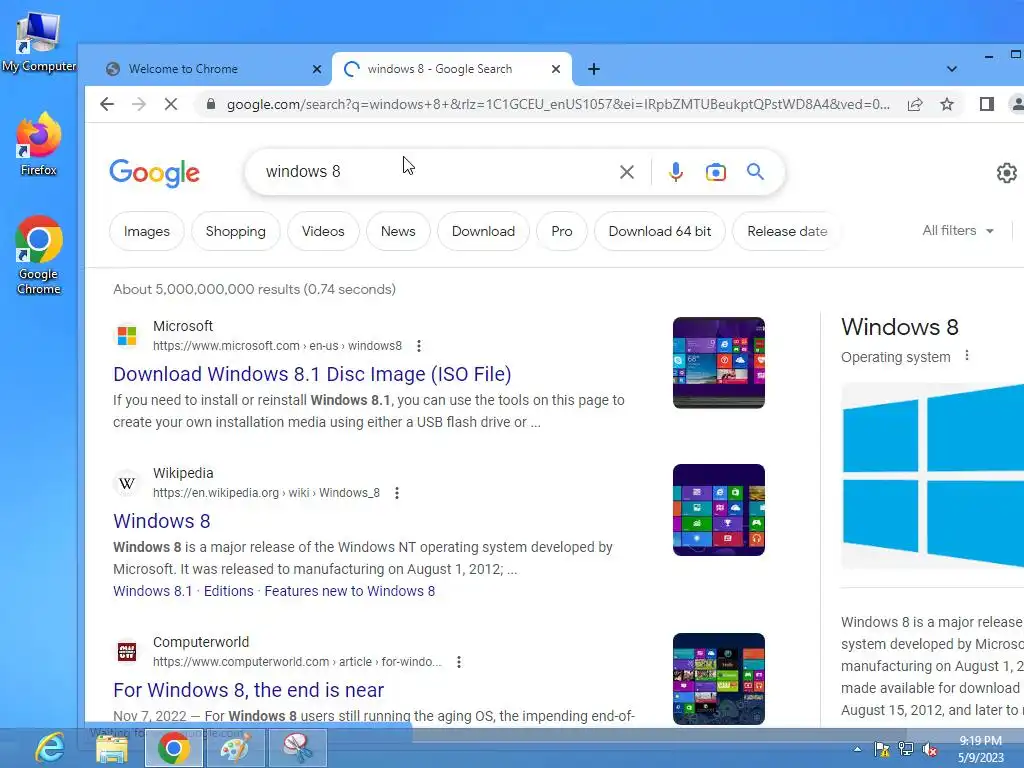Open For Windows 8, the end is near

click(249, 690)
